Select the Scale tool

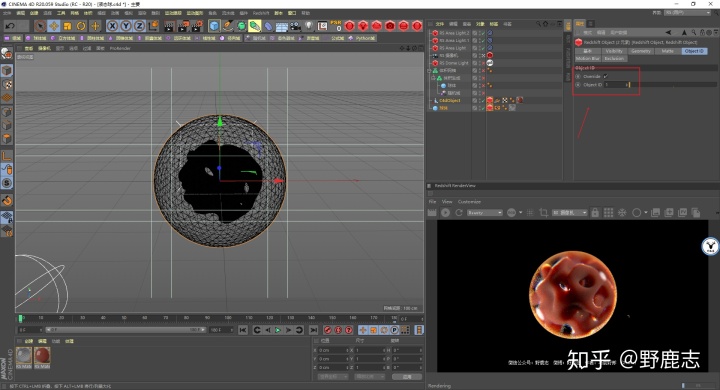tap(68, 26)
